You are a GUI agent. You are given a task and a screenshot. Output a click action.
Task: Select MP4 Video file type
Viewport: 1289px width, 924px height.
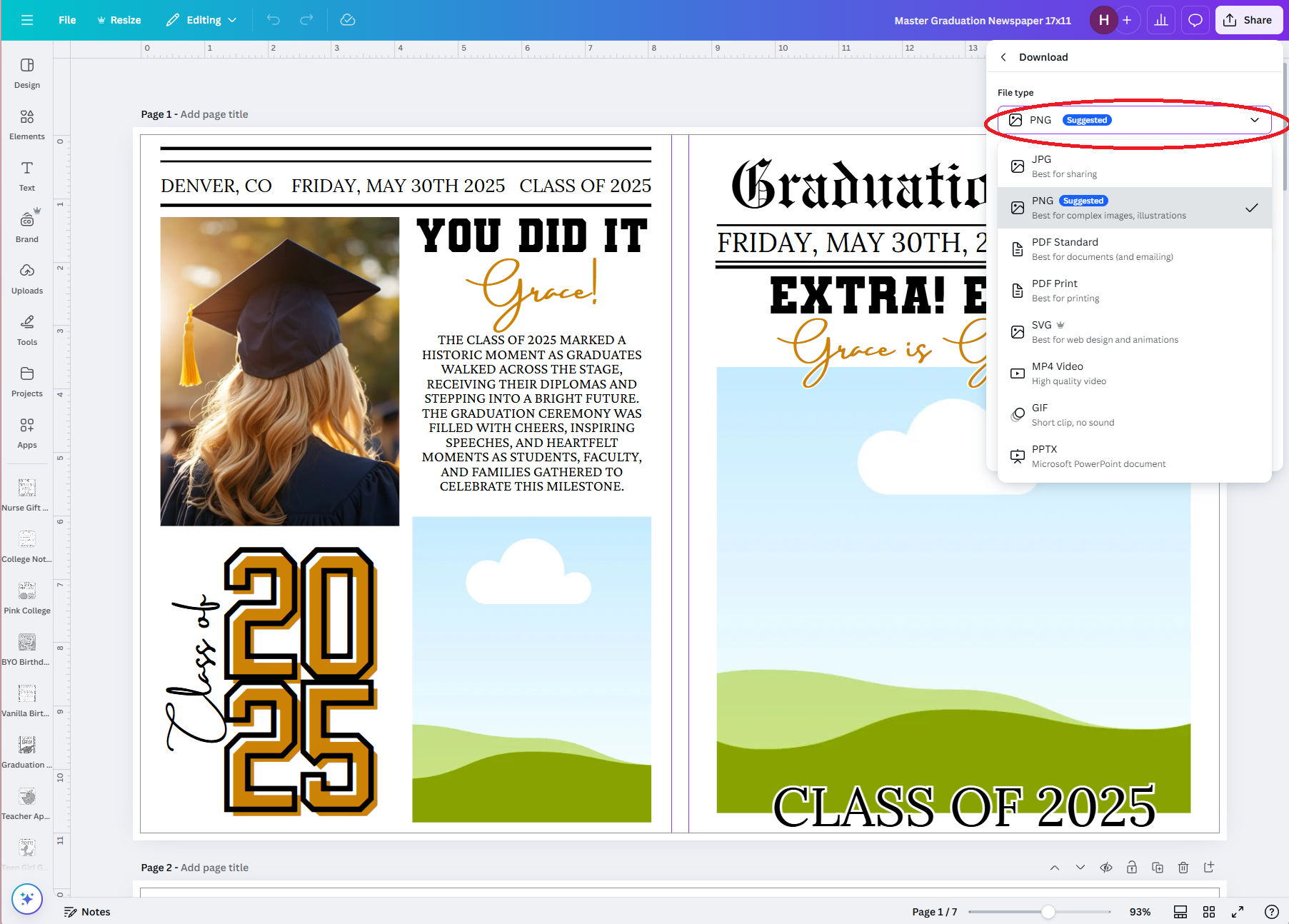(1134, 373)
